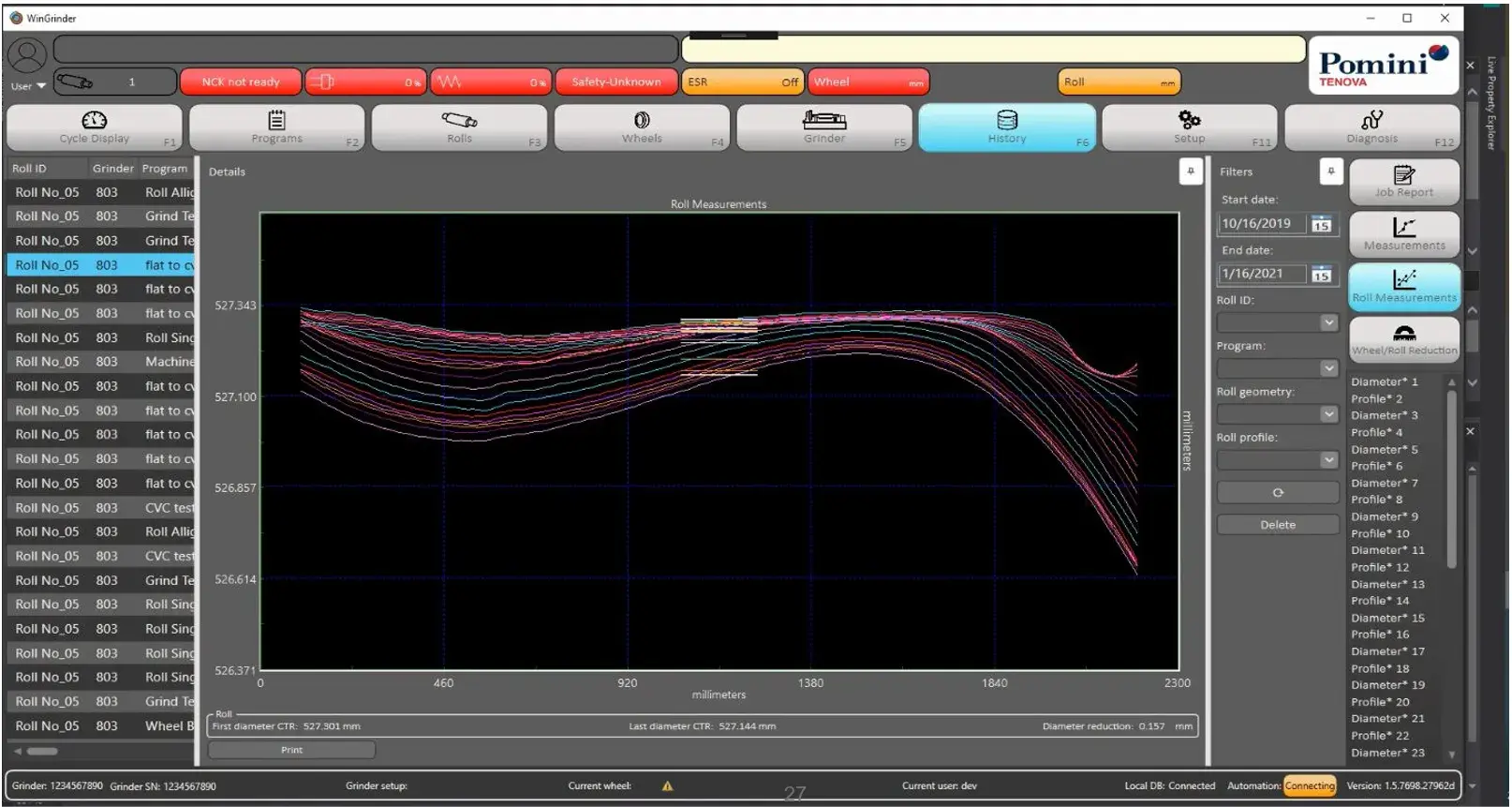This screenshot has width=1512, height=807.
Task: Edit the End date field 1/16/2021
Action: click(x=1262, y=274)
